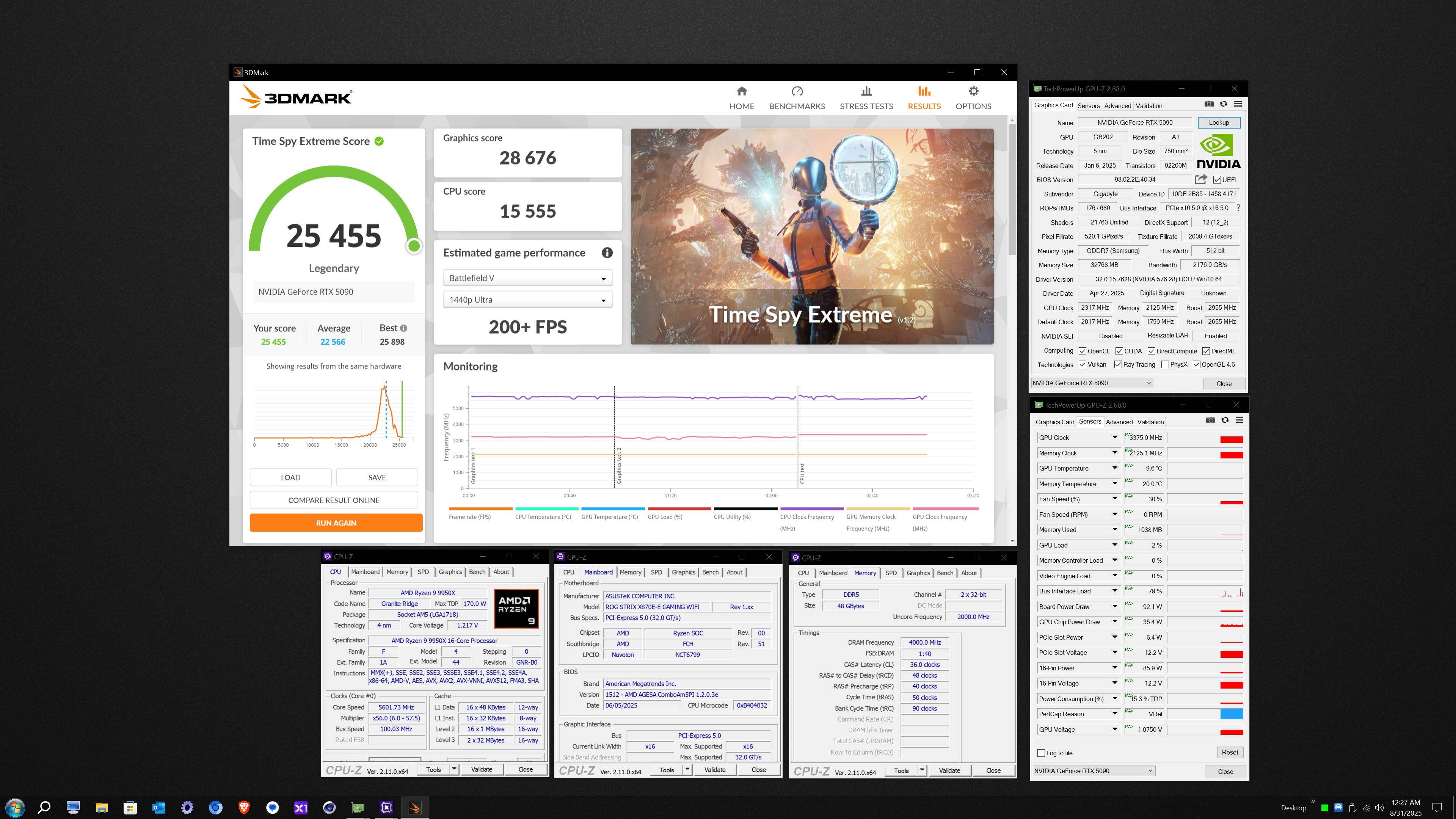
Task: Click the SAVE button in 3DMark
Action: 377,478
